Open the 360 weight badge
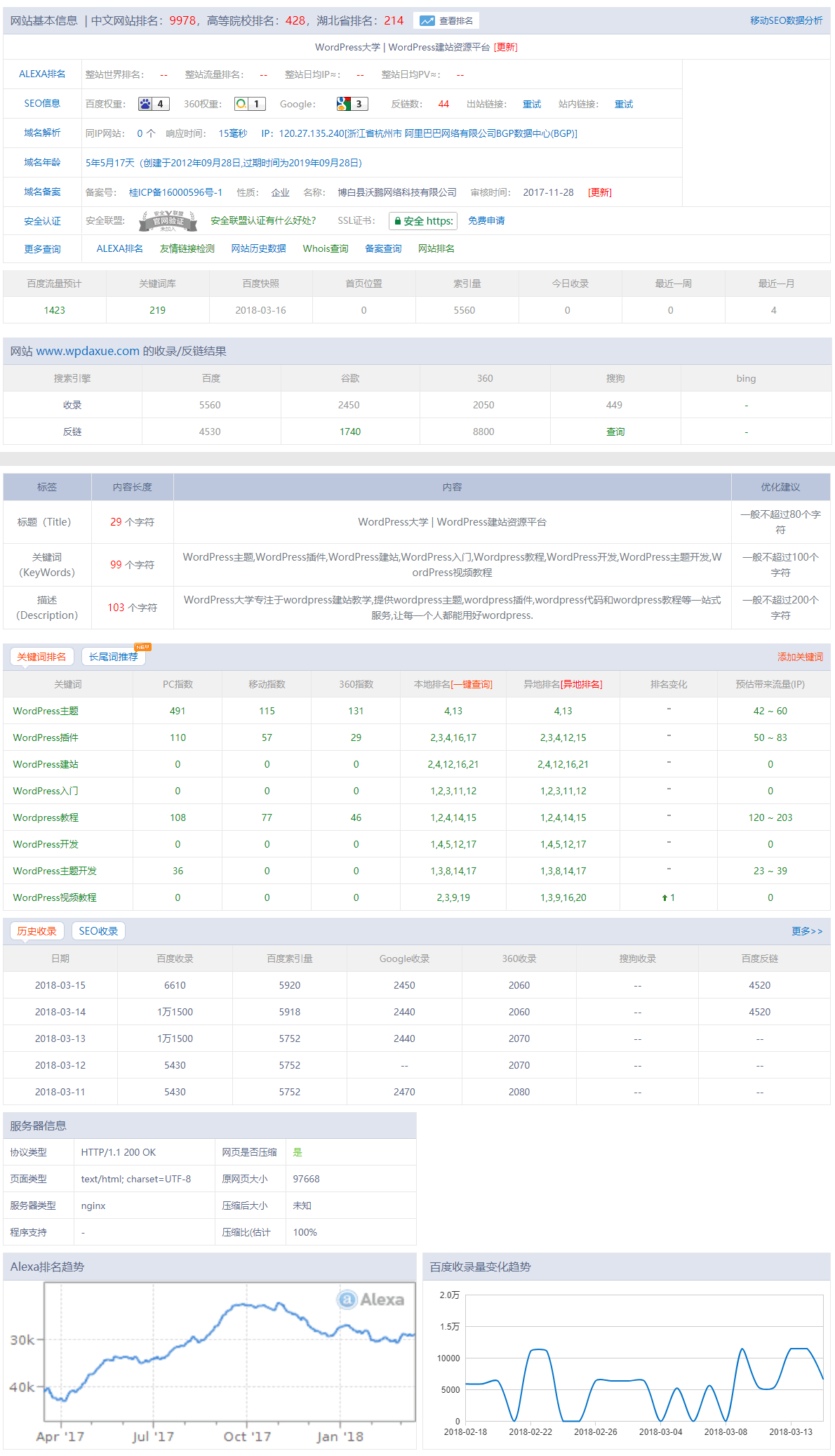835x1456 pixels. (250, 104)
